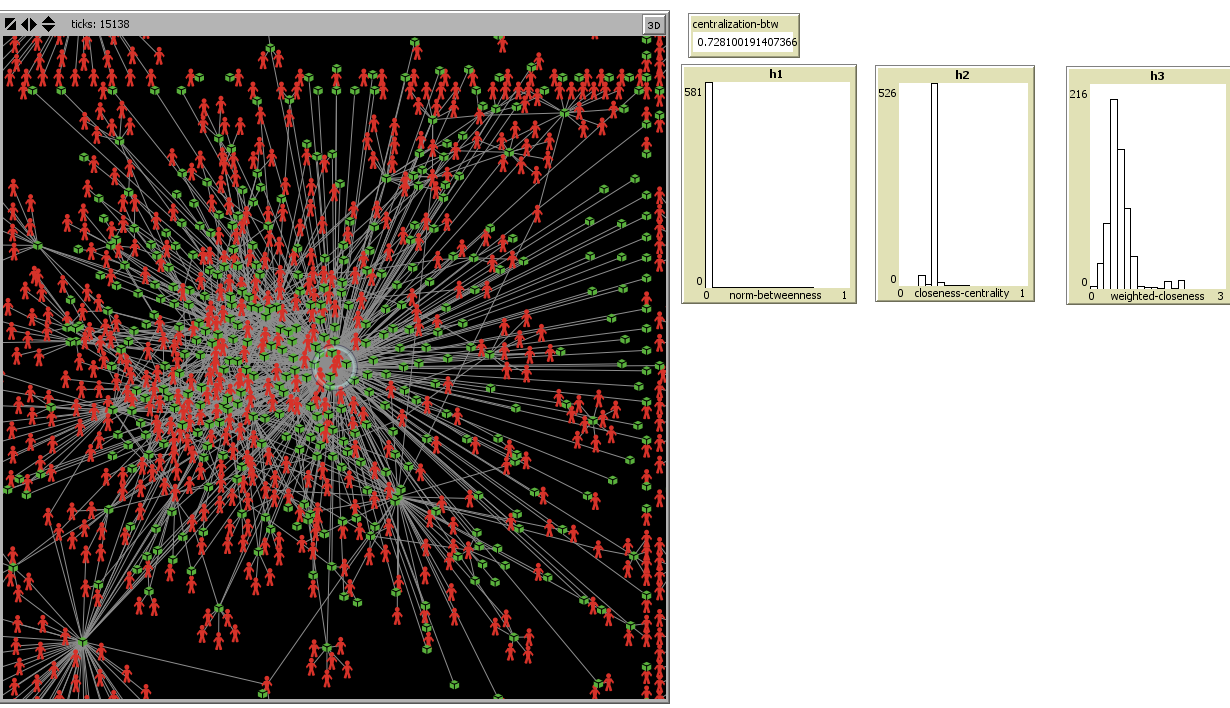Click the tallest bar in h1 histogram
This screenshot has height=708, width=1230.
pyautogui.click(x=710, y=185)
